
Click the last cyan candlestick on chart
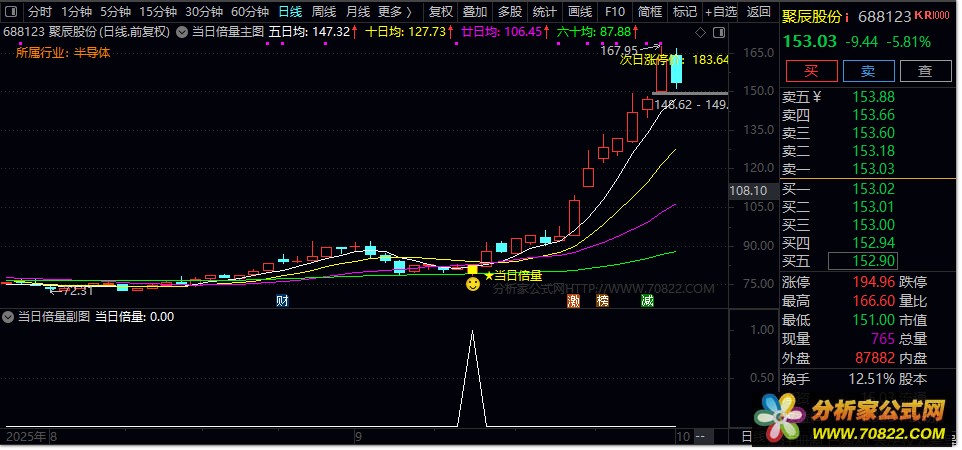pos(677,69)
